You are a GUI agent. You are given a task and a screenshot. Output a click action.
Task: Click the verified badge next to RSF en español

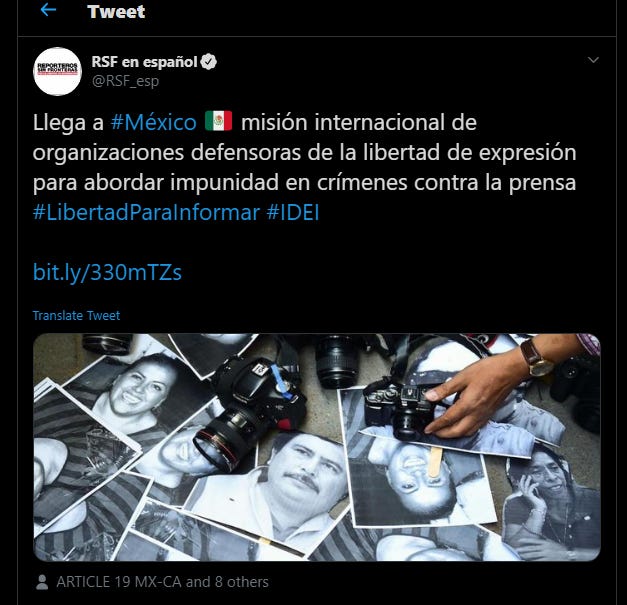tap(208, 62)
